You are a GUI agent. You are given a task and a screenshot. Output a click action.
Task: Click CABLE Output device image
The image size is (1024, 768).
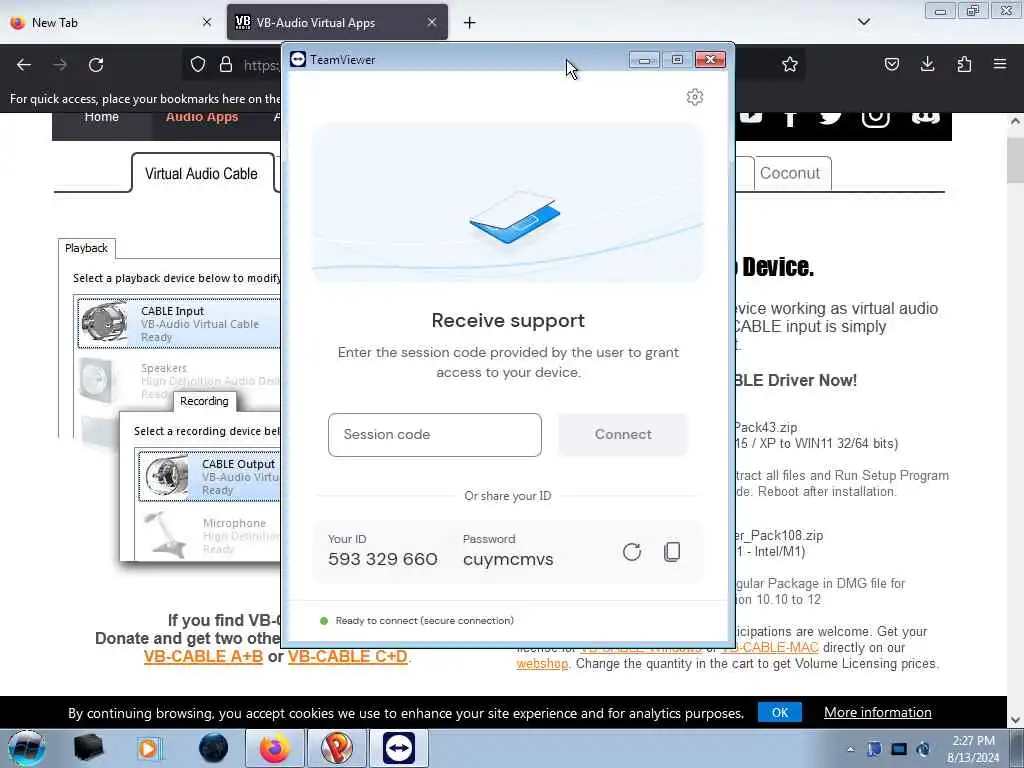pos(167,475)
